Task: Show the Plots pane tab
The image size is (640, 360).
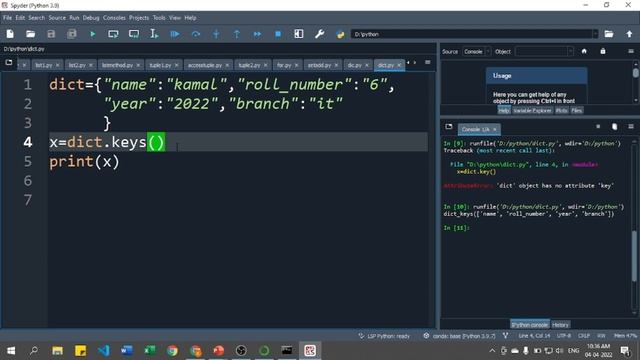Action: [562, 111]
